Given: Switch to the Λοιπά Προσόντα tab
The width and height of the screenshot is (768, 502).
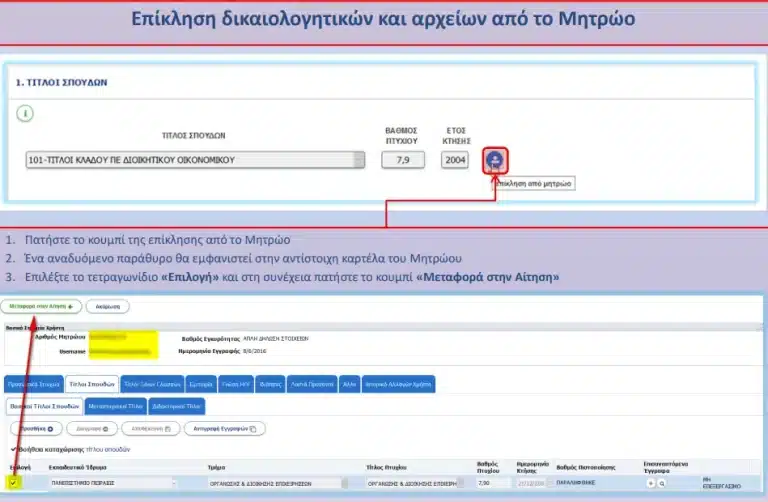Looking at the screenshot, I should 312,384.
